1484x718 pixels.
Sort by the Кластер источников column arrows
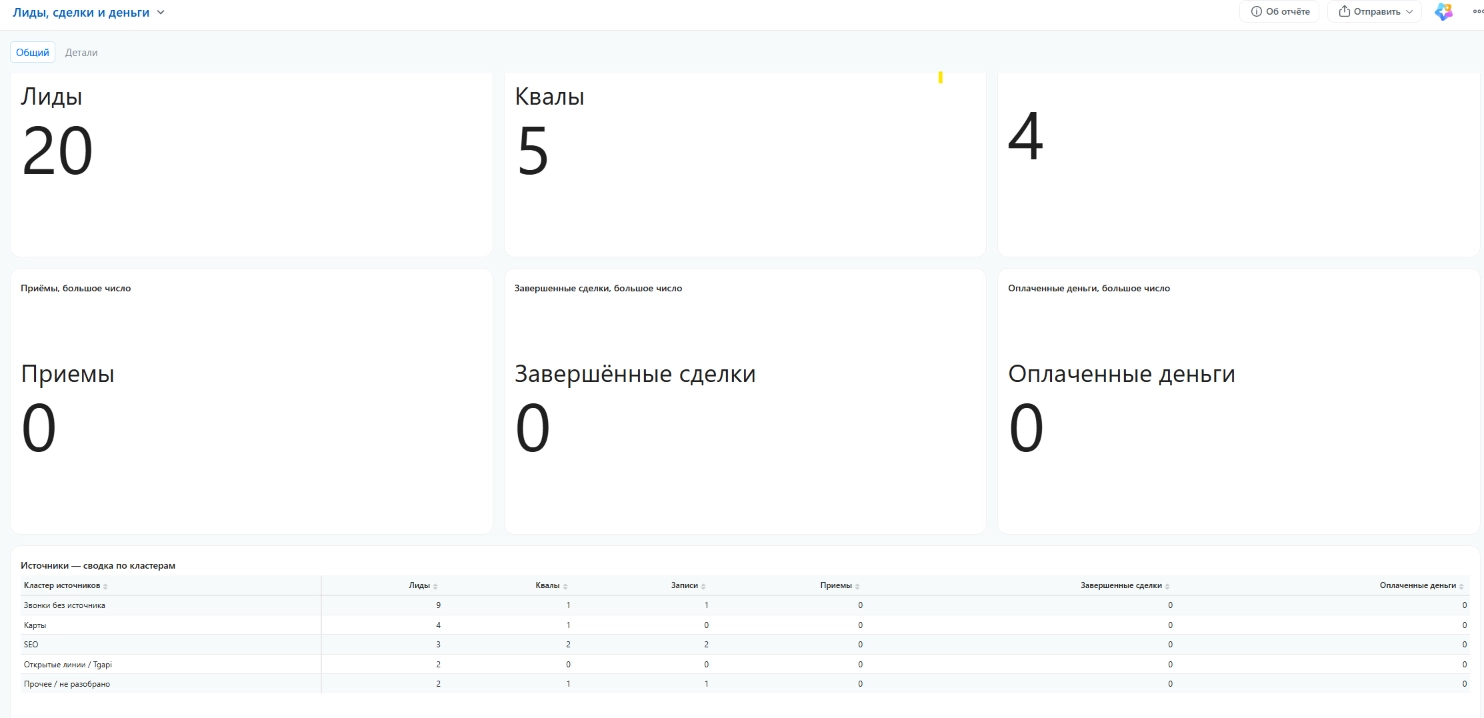(x=105, y=586)
